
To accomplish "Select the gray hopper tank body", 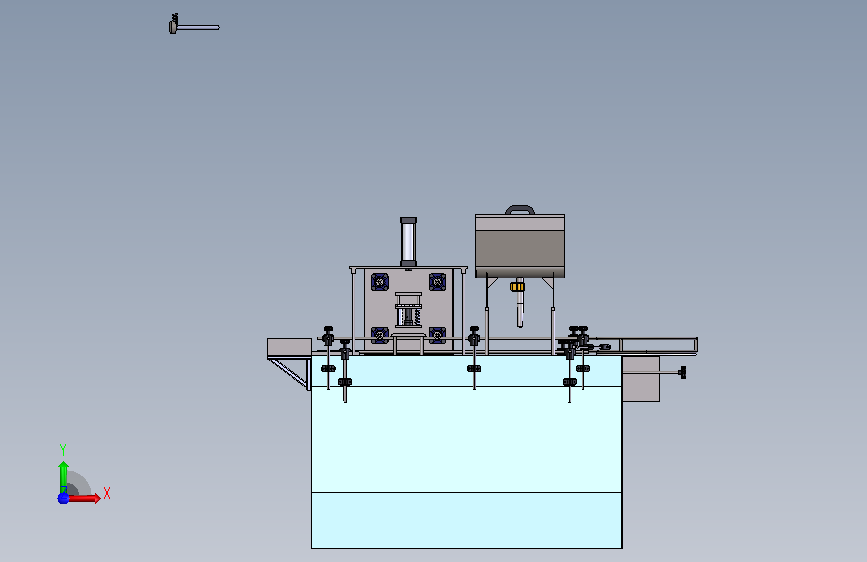I will [520, 246].
